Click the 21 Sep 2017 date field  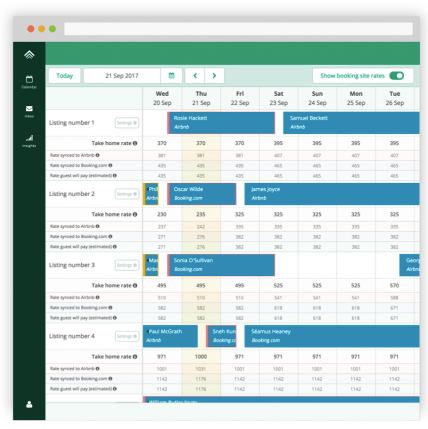122,76
